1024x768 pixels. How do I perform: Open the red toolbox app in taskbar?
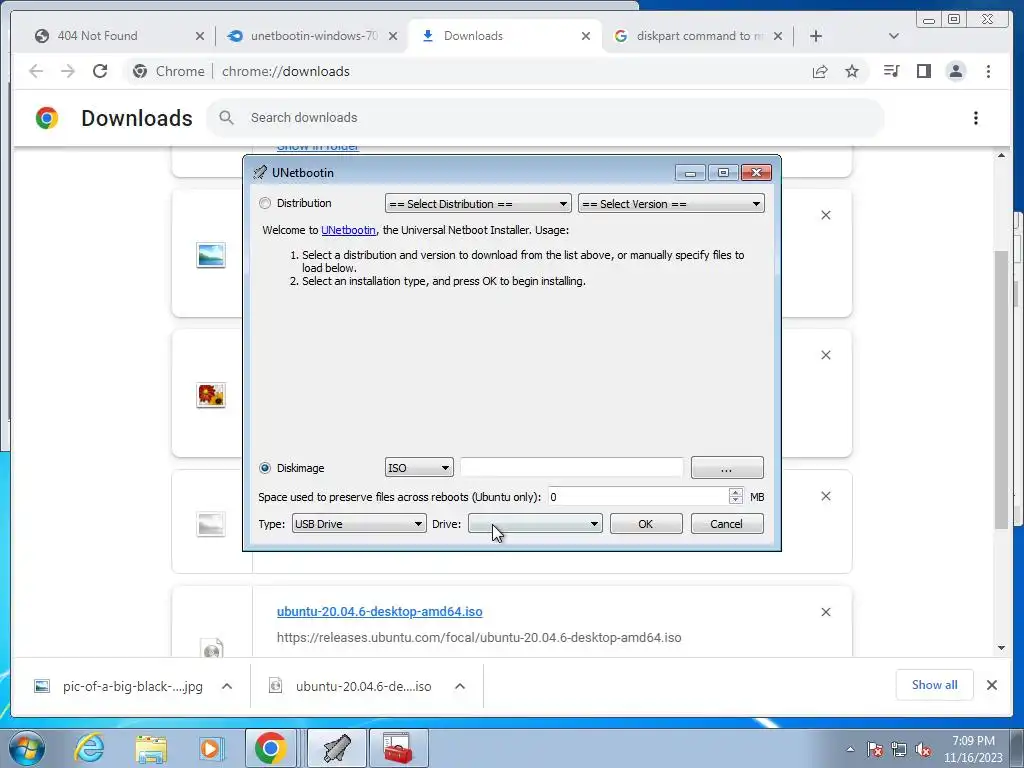[398, 748]
